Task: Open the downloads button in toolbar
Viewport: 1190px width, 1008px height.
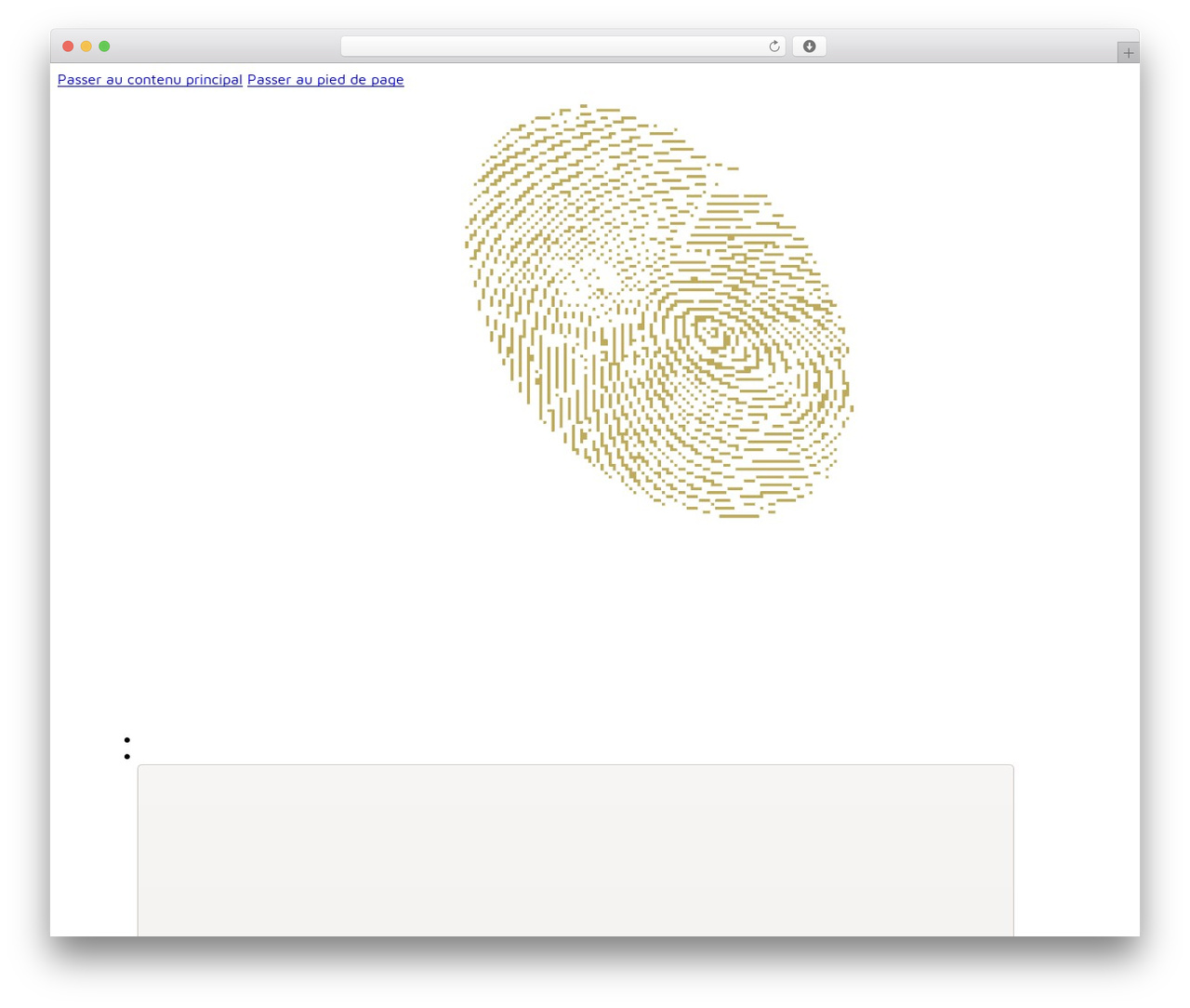Action: (809, 46)
